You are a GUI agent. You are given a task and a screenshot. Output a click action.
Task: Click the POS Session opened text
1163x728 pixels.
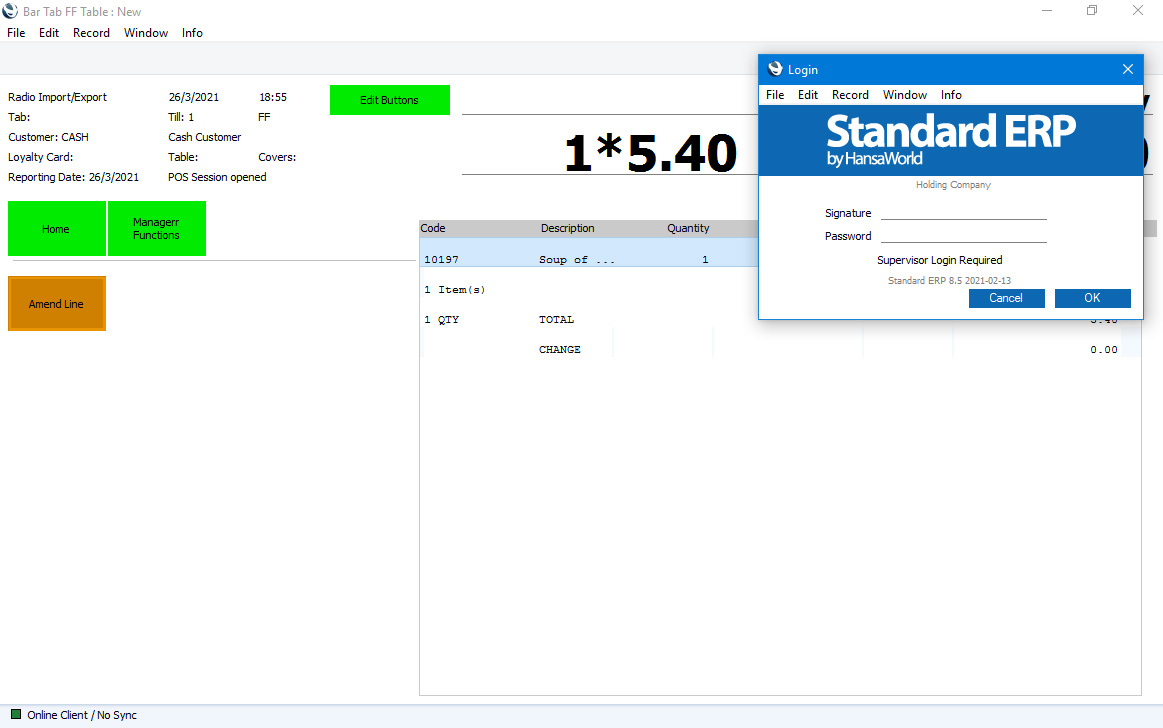coord(217,177)
